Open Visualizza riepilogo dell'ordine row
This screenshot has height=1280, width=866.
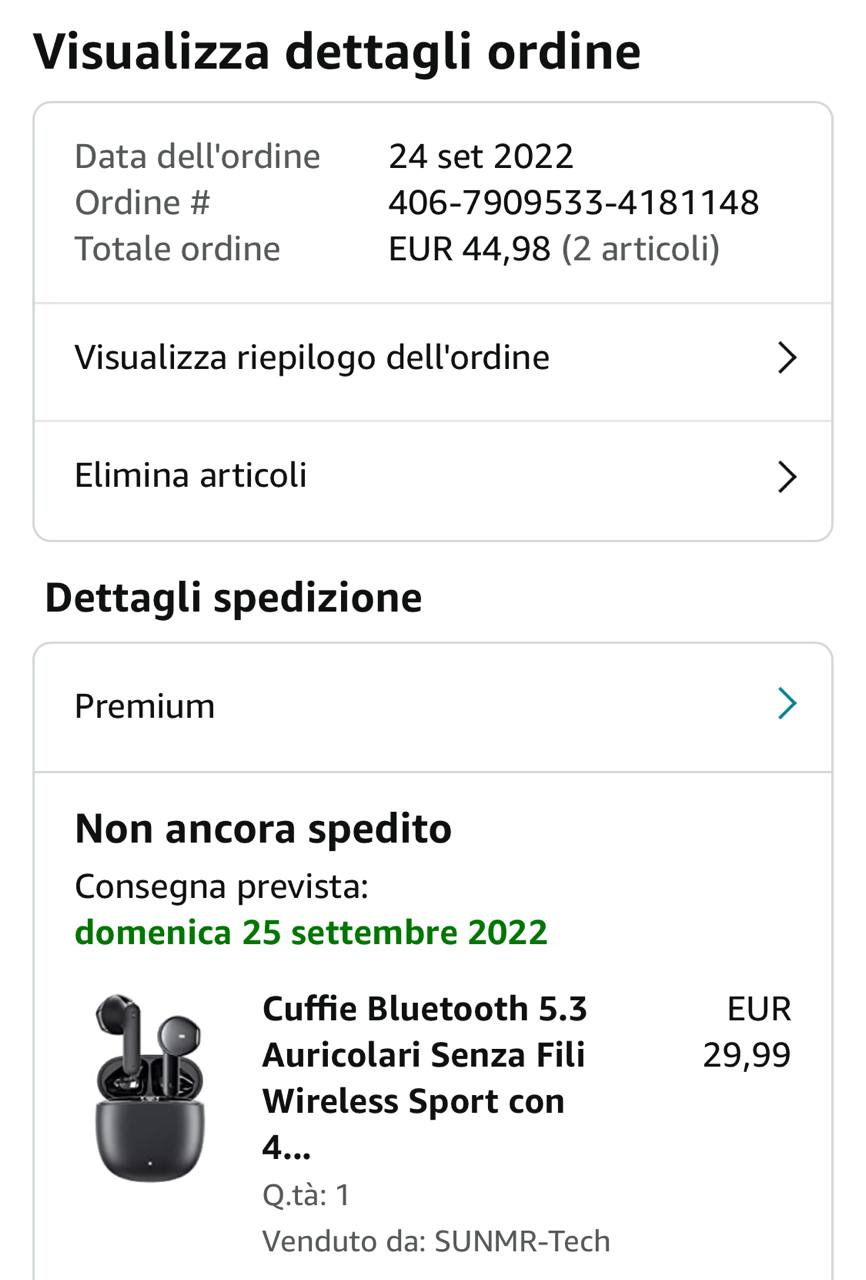[312, 358]
